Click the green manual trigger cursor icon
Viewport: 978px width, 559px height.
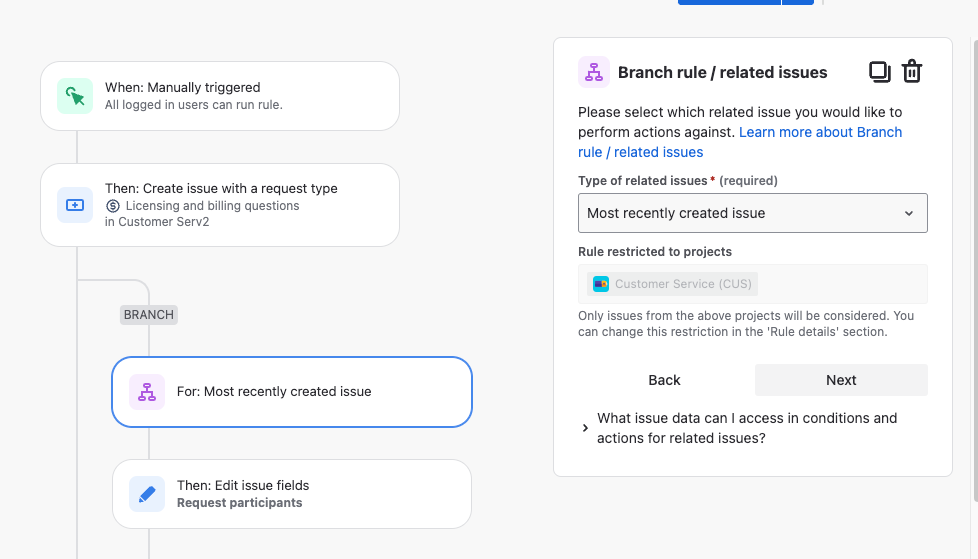pos(75,96)
